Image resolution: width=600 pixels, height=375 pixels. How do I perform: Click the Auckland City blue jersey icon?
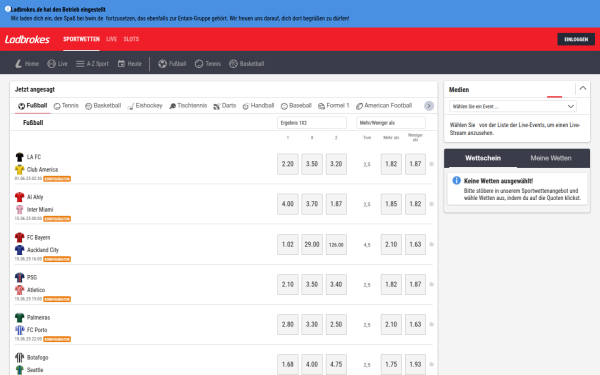[x=20, y=250]
